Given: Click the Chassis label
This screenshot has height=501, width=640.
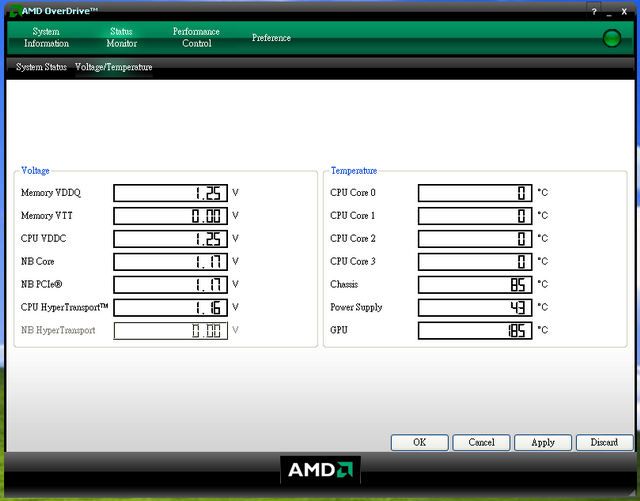Looking at the screenshot, I should pyautogui.click(x=344, y=284).
